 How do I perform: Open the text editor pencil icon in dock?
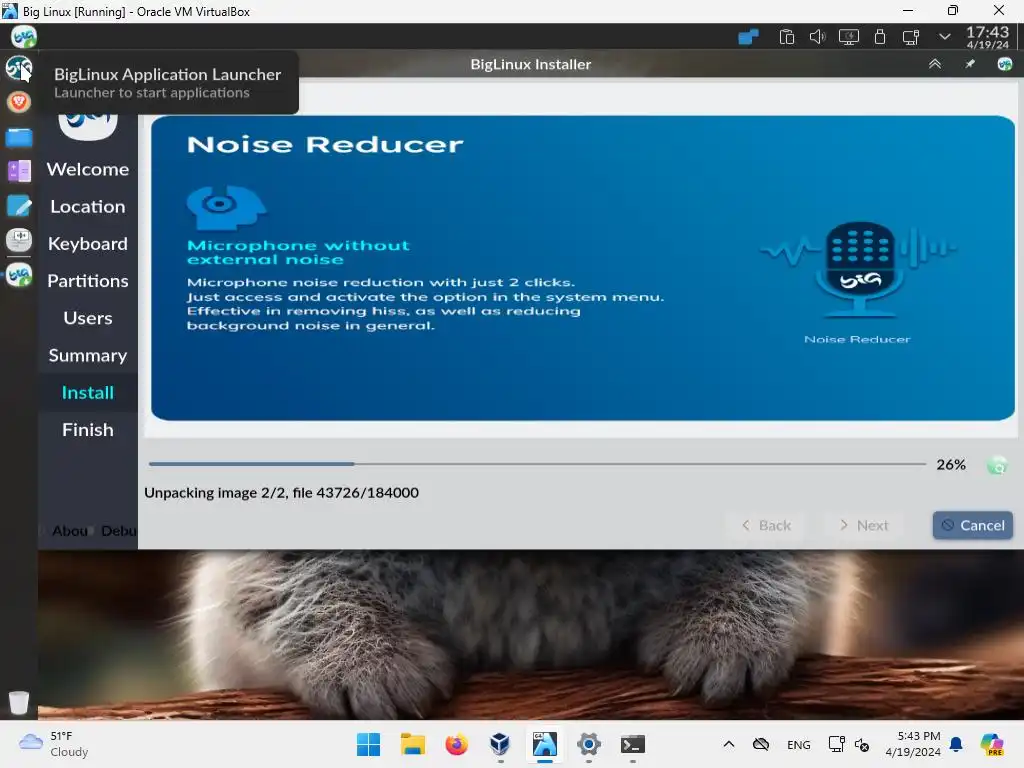(x=18, y=206)
